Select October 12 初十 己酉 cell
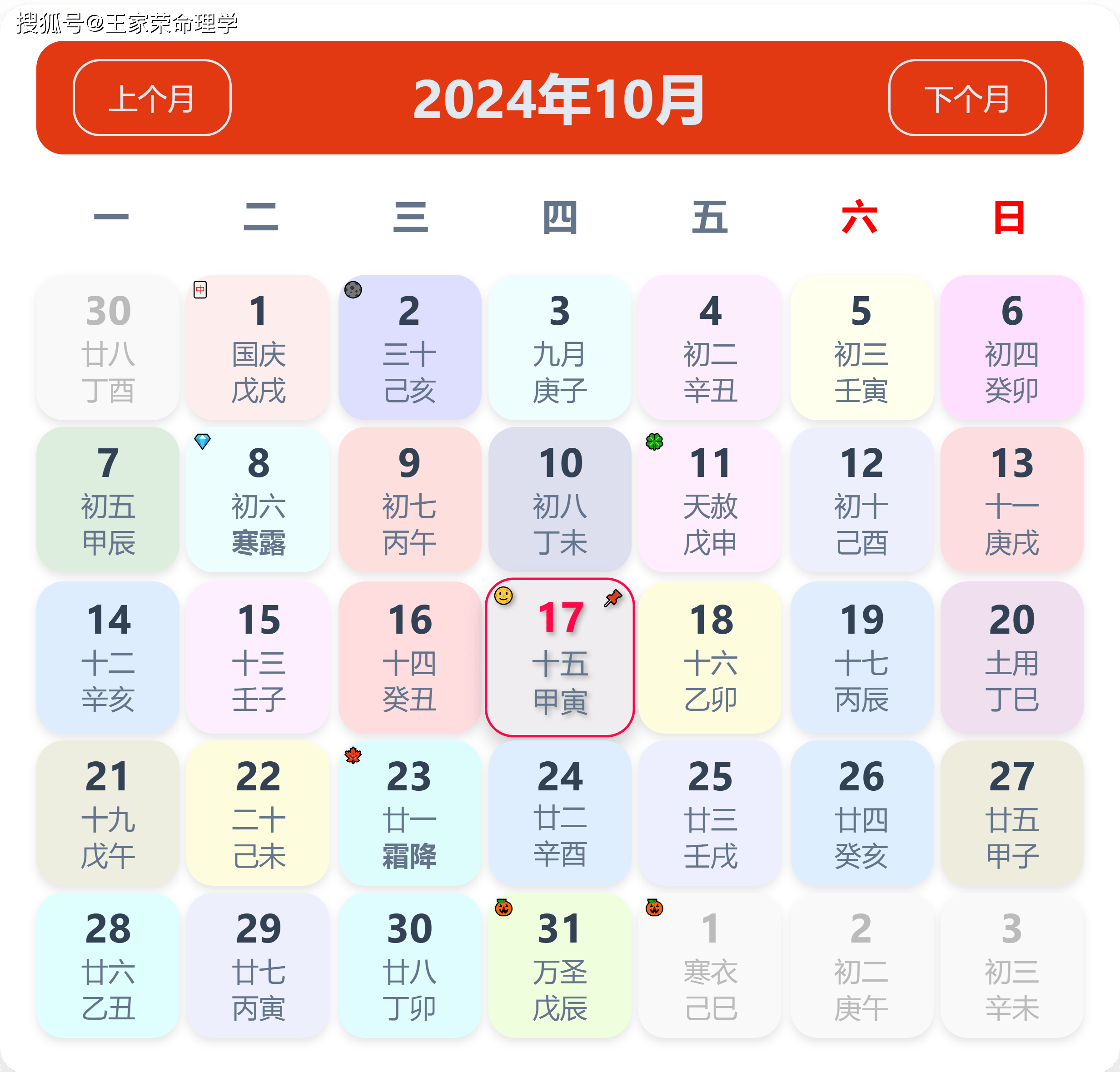Image resolution: width=1120 pixels, height=1072 pixels. 862,500
